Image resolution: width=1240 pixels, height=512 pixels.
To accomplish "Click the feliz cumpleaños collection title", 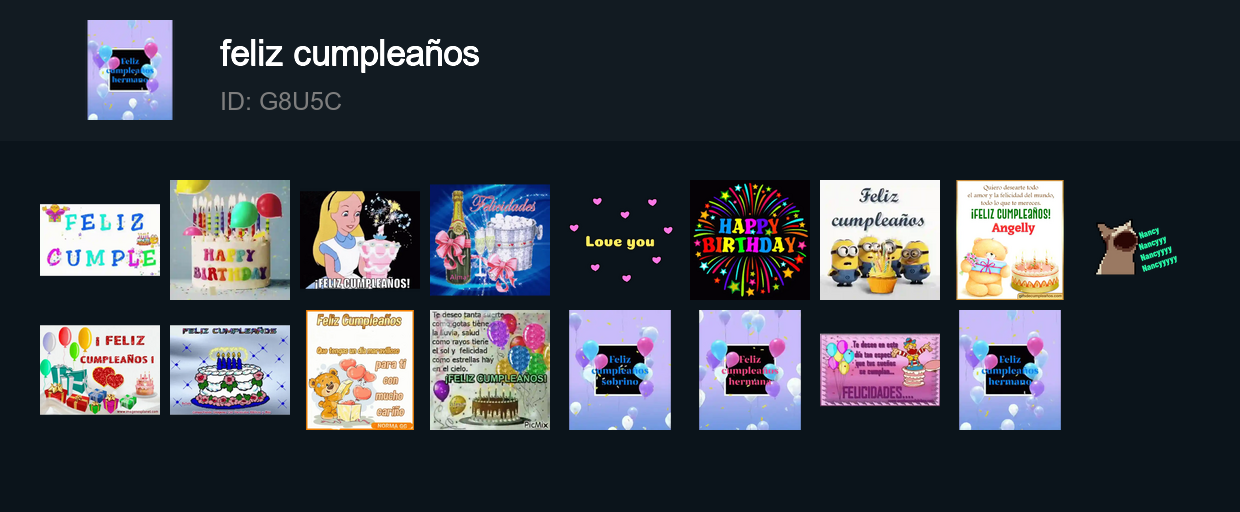I will [350, 54].
